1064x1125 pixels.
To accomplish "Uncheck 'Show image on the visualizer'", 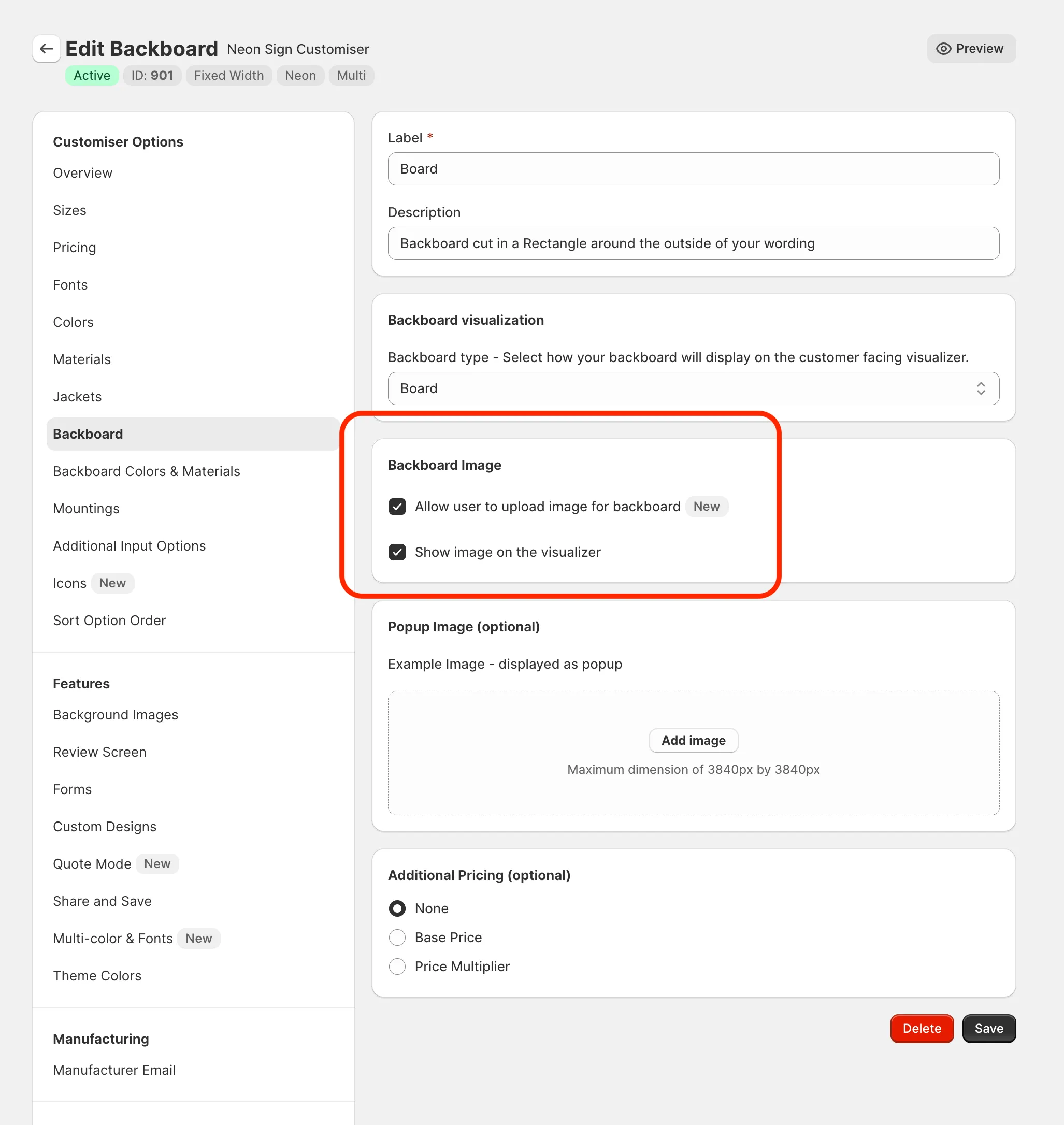I will 397,552.
